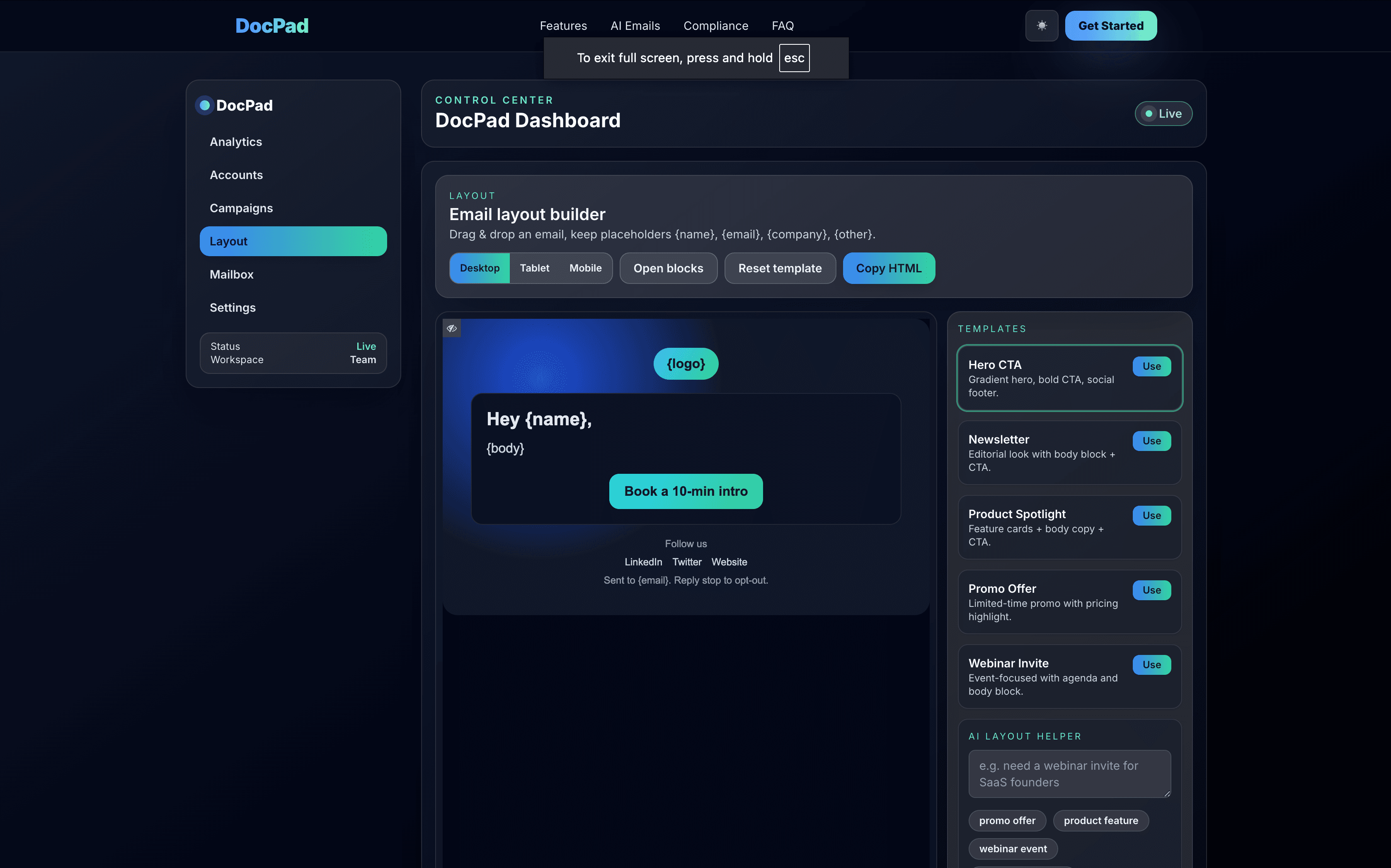Click the DocPad logo in the top navbar

[x=272, y=26]
